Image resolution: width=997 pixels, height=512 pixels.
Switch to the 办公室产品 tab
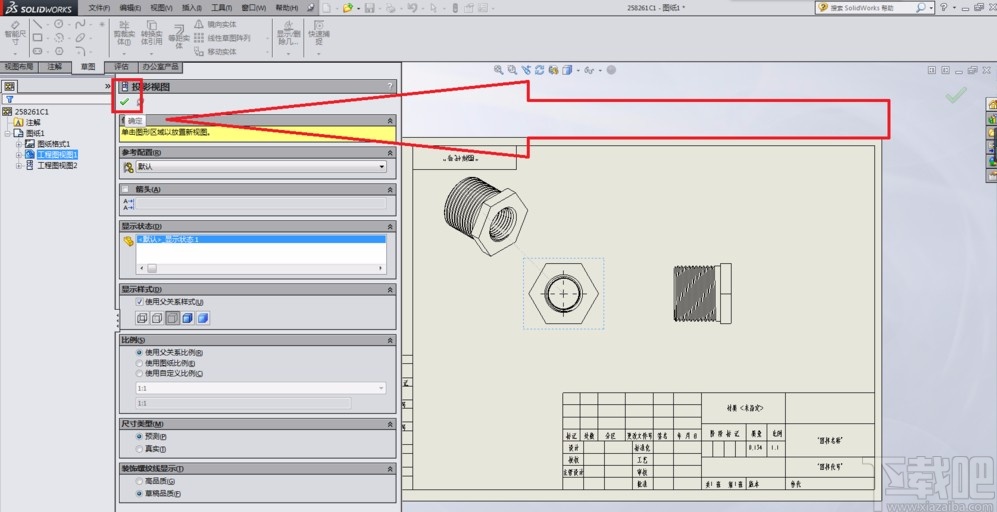point(160,67)
